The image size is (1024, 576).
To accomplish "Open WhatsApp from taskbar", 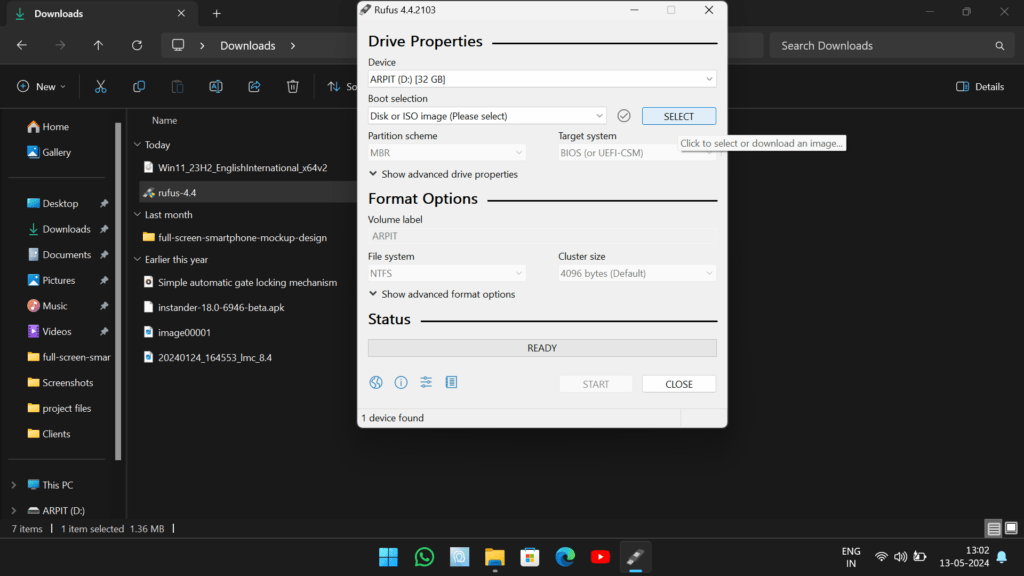I will point(424,557).
